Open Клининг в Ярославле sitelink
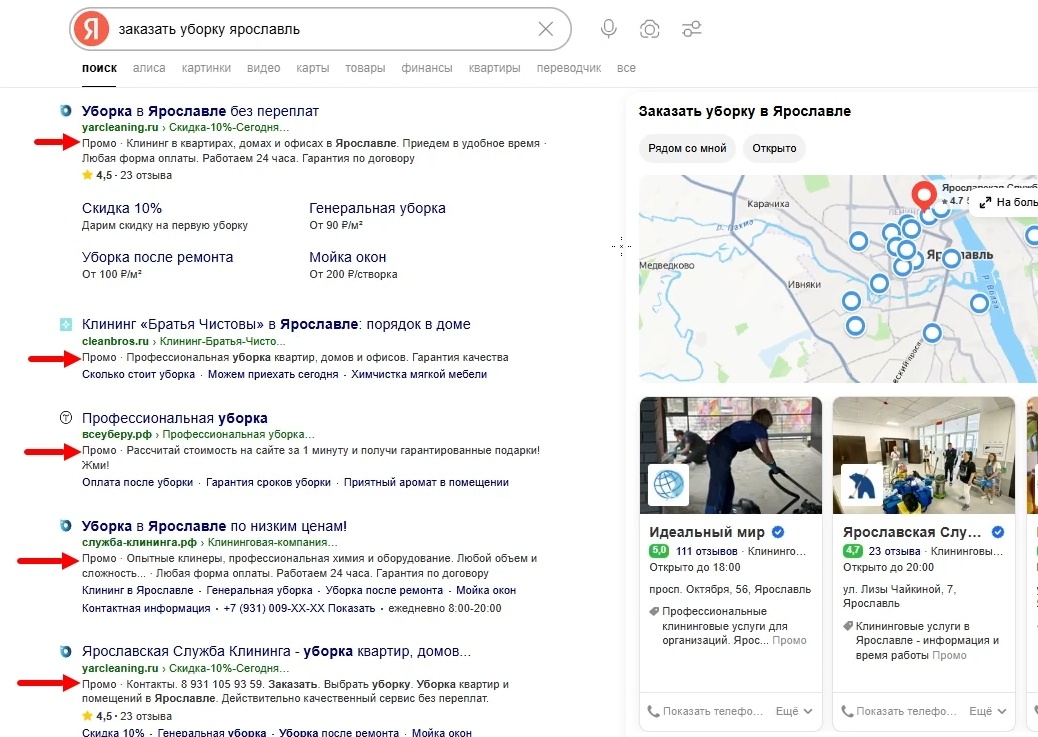Screen dimensions: 1038x737 click(138, 590)
